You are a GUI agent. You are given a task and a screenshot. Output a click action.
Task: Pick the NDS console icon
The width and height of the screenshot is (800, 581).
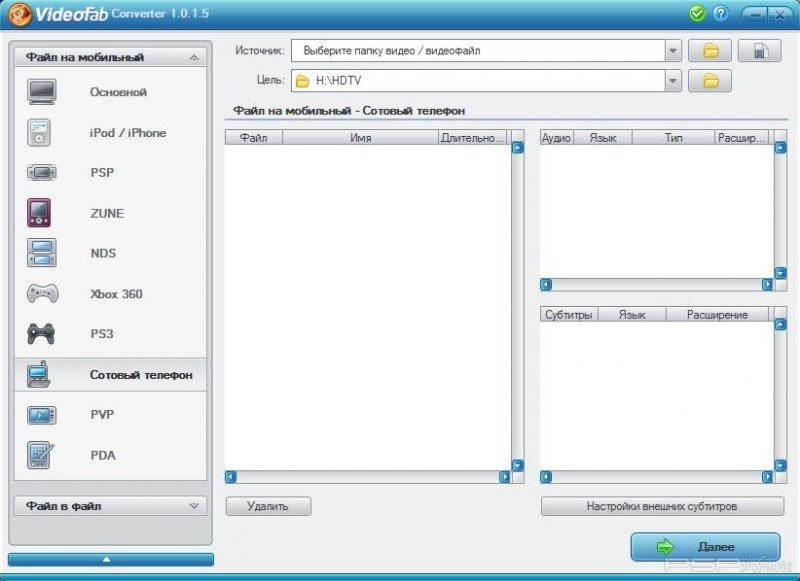coord(40,253)
